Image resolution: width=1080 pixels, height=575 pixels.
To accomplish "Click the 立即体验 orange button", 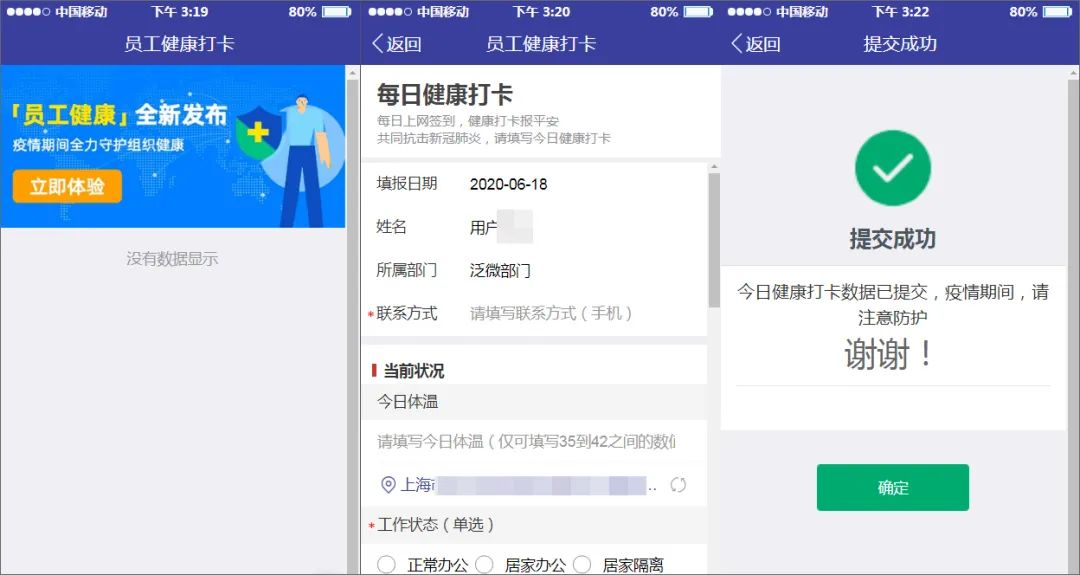I will pyautogui.click(x=67, y=187).
